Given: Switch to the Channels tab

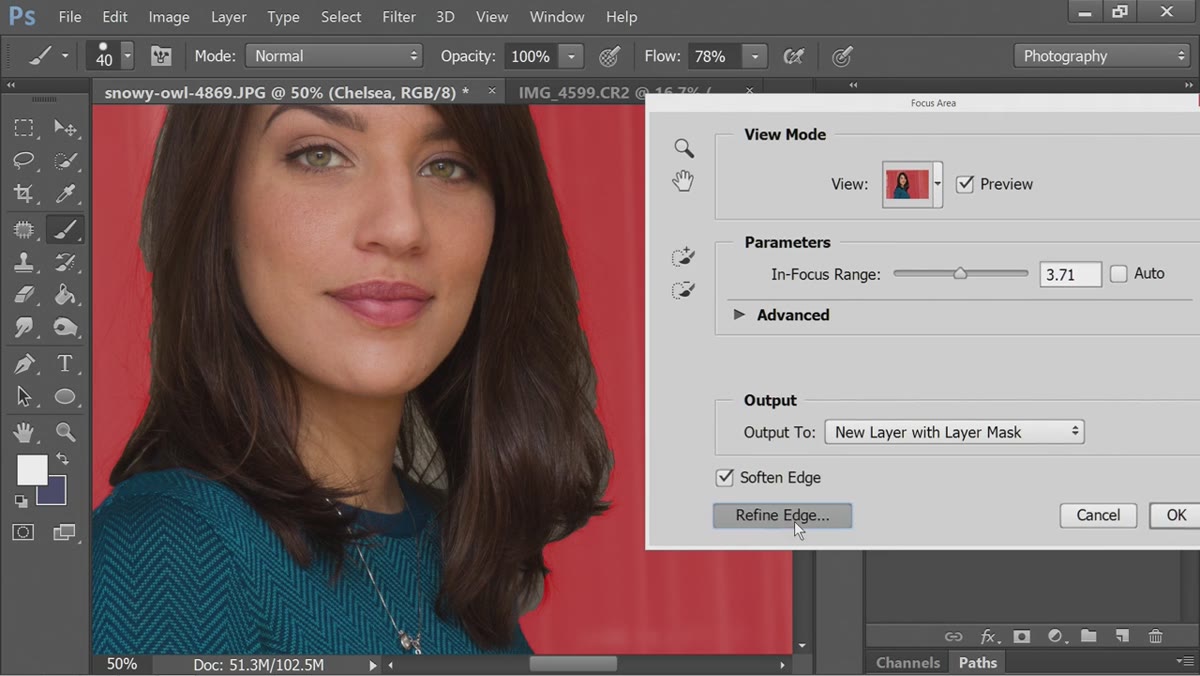Looking at the screenshot, I should tap(908, 662).
